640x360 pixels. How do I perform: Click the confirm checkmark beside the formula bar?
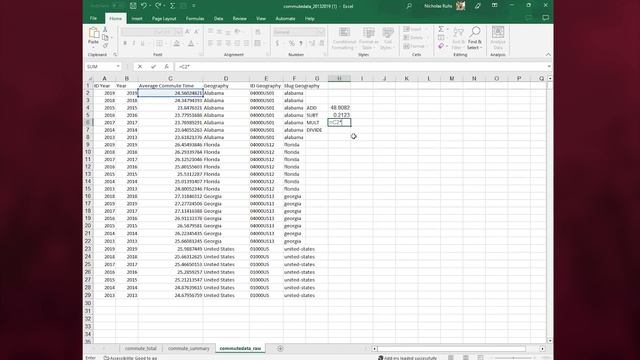point(153,67)
